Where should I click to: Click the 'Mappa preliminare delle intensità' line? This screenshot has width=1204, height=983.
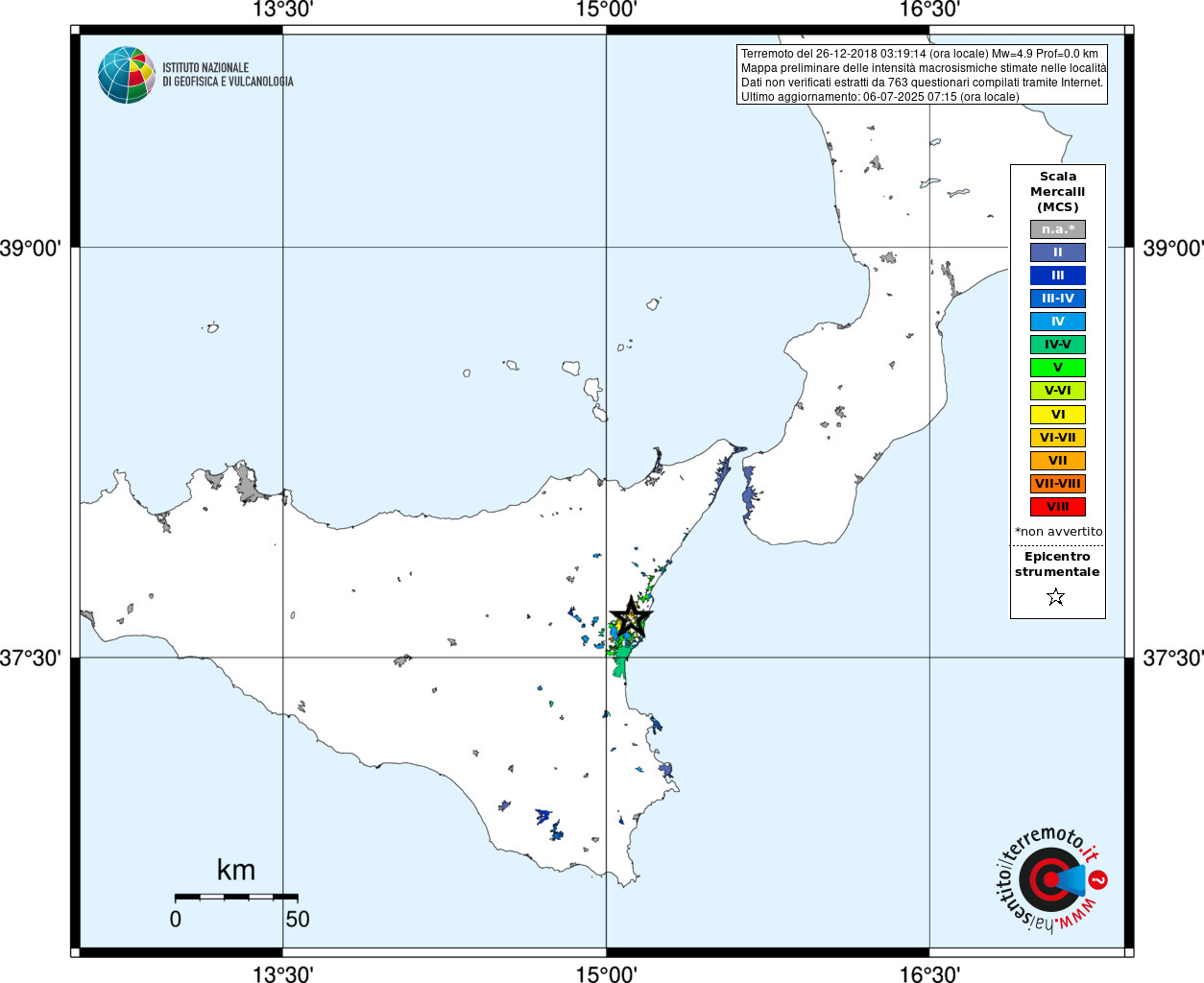[x=924, y=68]
